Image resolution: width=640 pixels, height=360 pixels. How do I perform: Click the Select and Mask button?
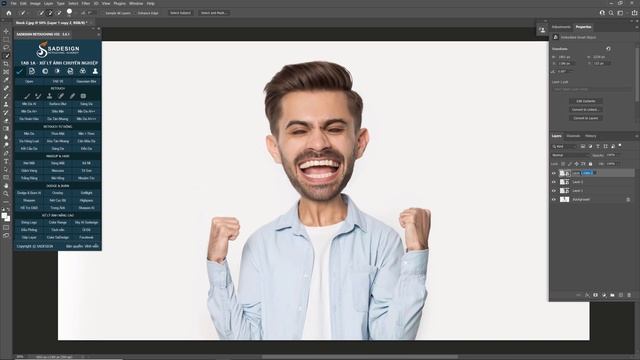pos(214,13)
